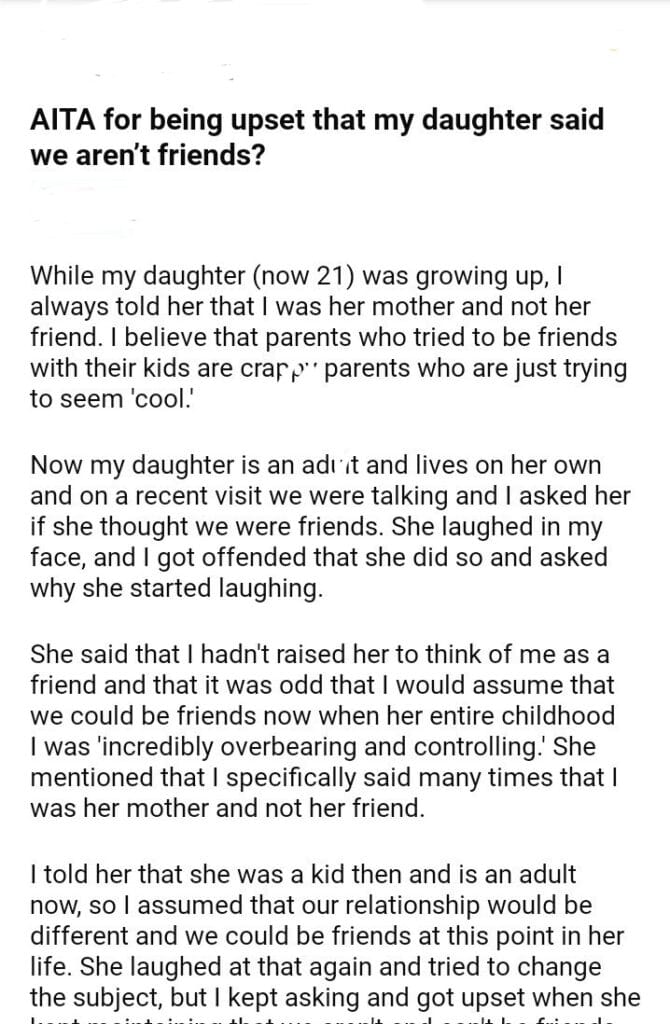Open the post title about daughter and friends
The height and width of the screenshot is (1024, 670).
[317, 138]
